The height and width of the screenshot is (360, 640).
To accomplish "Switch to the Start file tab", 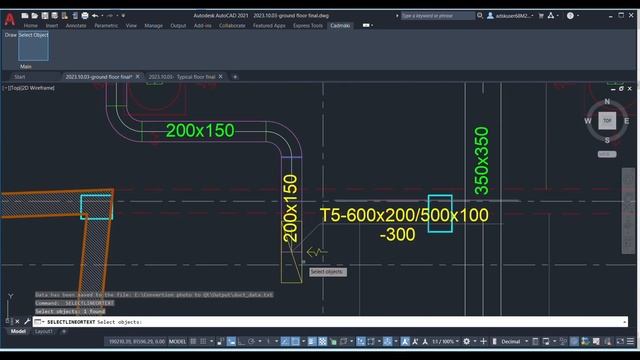I will pyautogui.click(x=20, y=77).
